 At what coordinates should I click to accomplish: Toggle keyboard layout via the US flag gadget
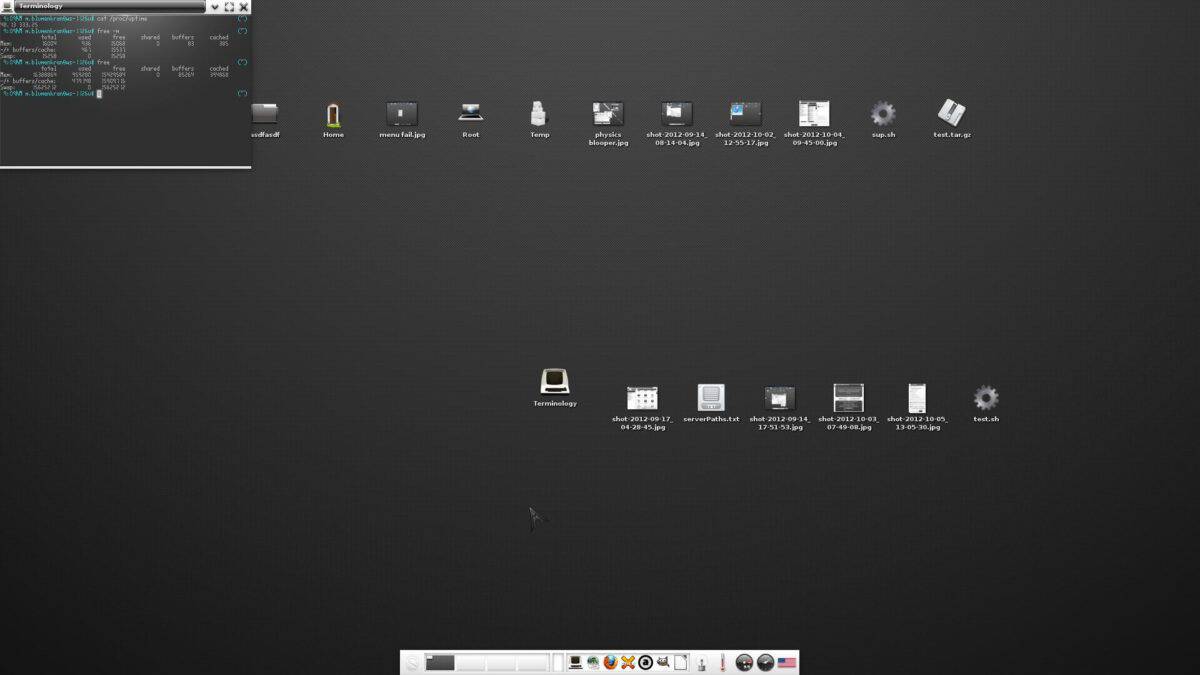coord(786,661)
